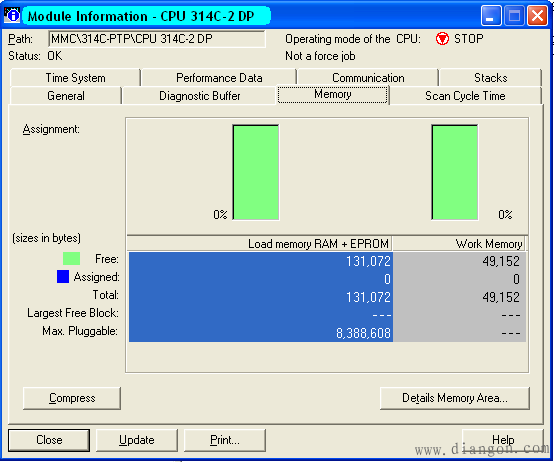Click the Module Information title bar icon

(x=12, y=15)
